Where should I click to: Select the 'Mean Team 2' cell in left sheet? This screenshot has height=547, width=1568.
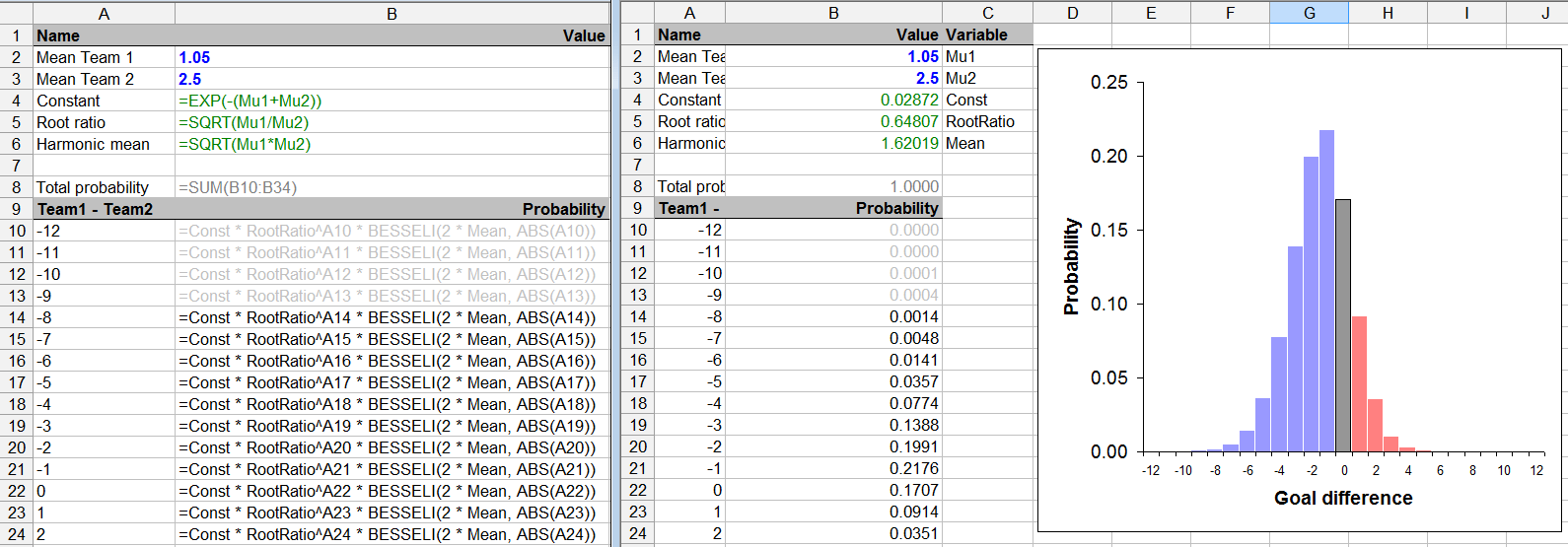(x=104, y=79)
